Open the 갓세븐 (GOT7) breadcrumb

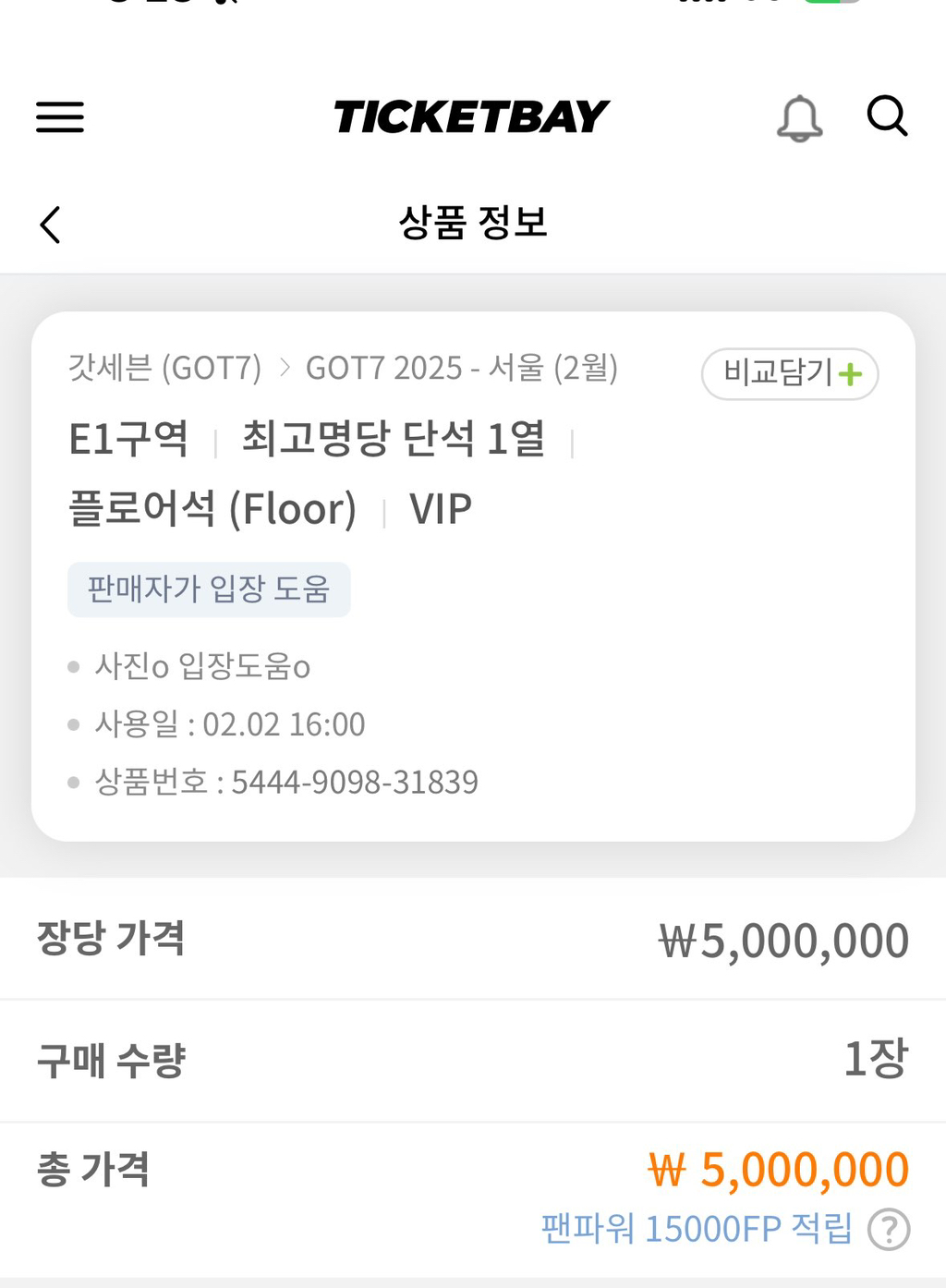pos(164,368)
